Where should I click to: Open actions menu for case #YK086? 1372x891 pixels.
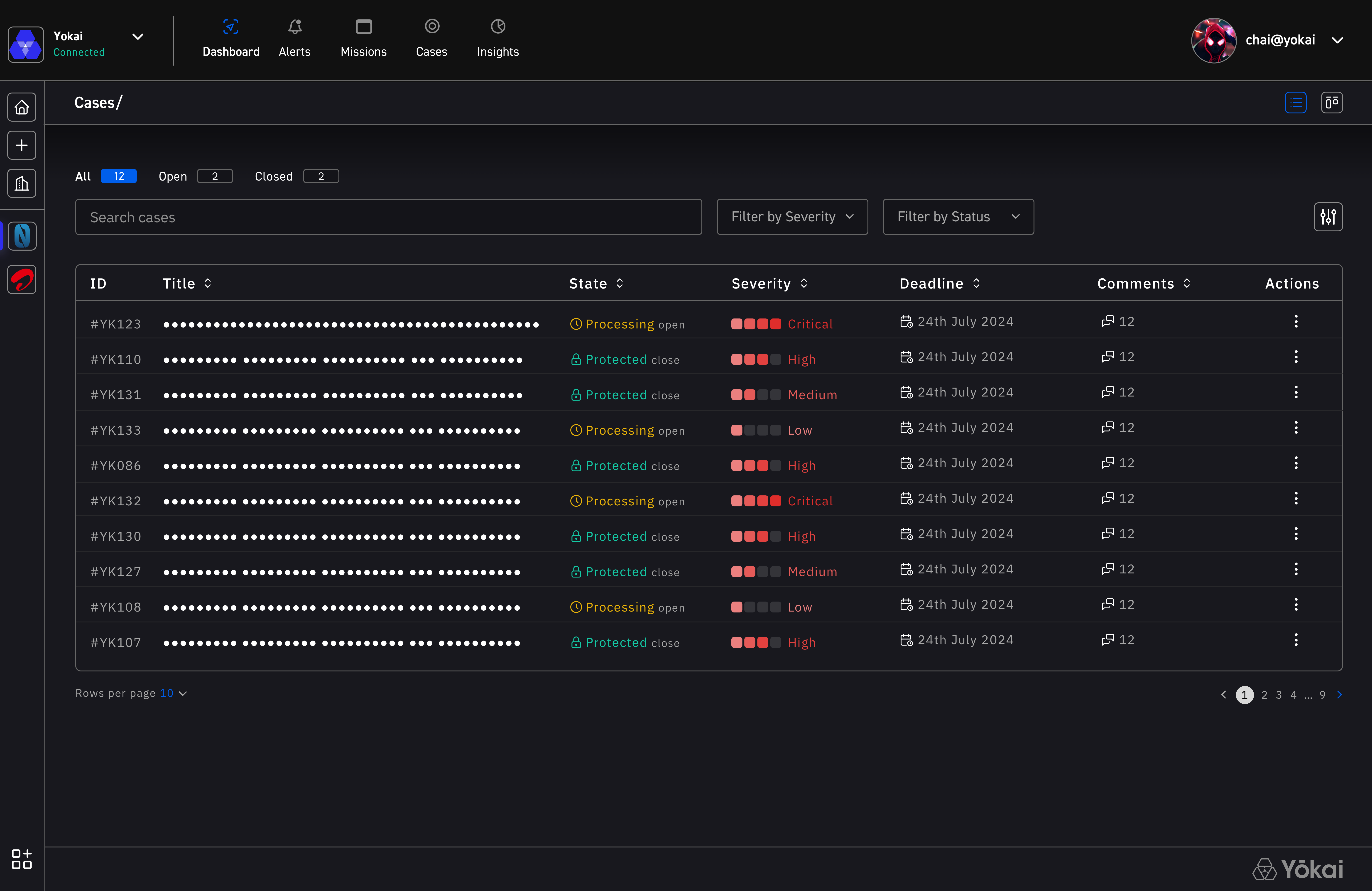[x=1296, y=463]
